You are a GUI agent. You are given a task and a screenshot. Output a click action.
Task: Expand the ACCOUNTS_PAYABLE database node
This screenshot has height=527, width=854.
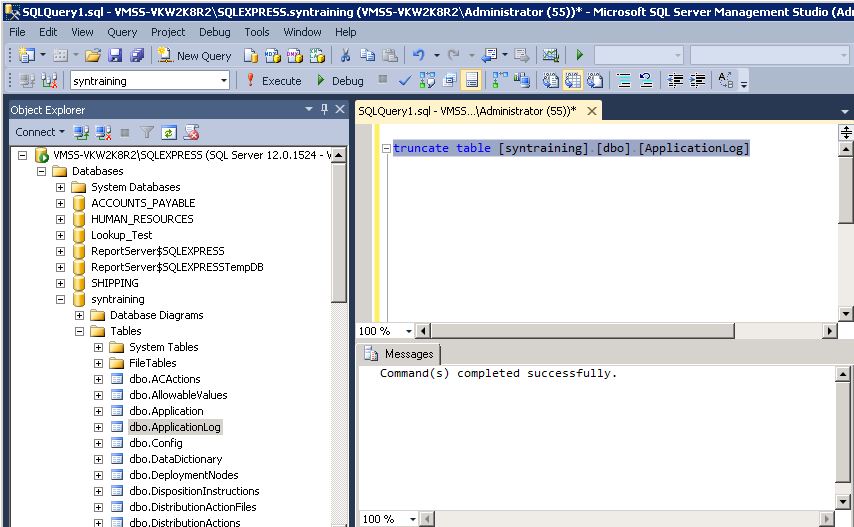(x=60, y=203)
